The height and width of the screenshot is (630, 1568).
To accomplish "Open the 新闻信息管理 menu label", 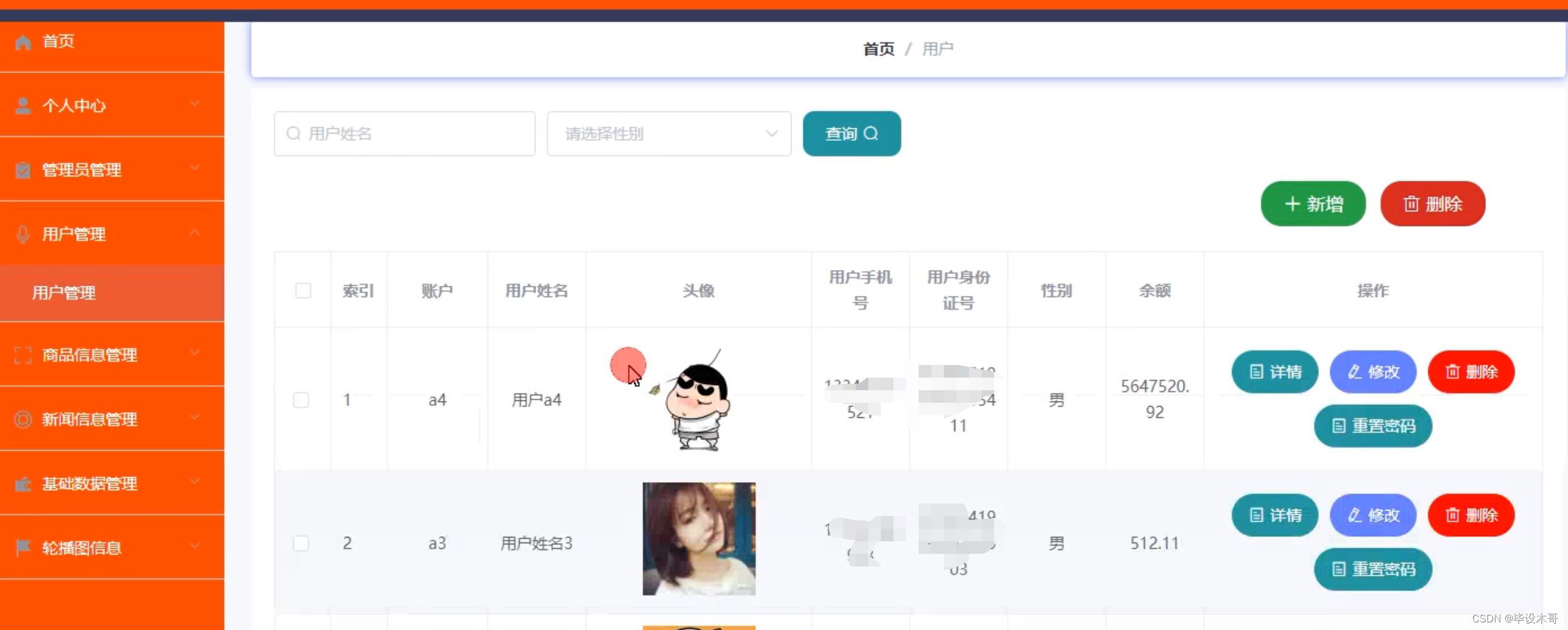I will coord(89,419).
